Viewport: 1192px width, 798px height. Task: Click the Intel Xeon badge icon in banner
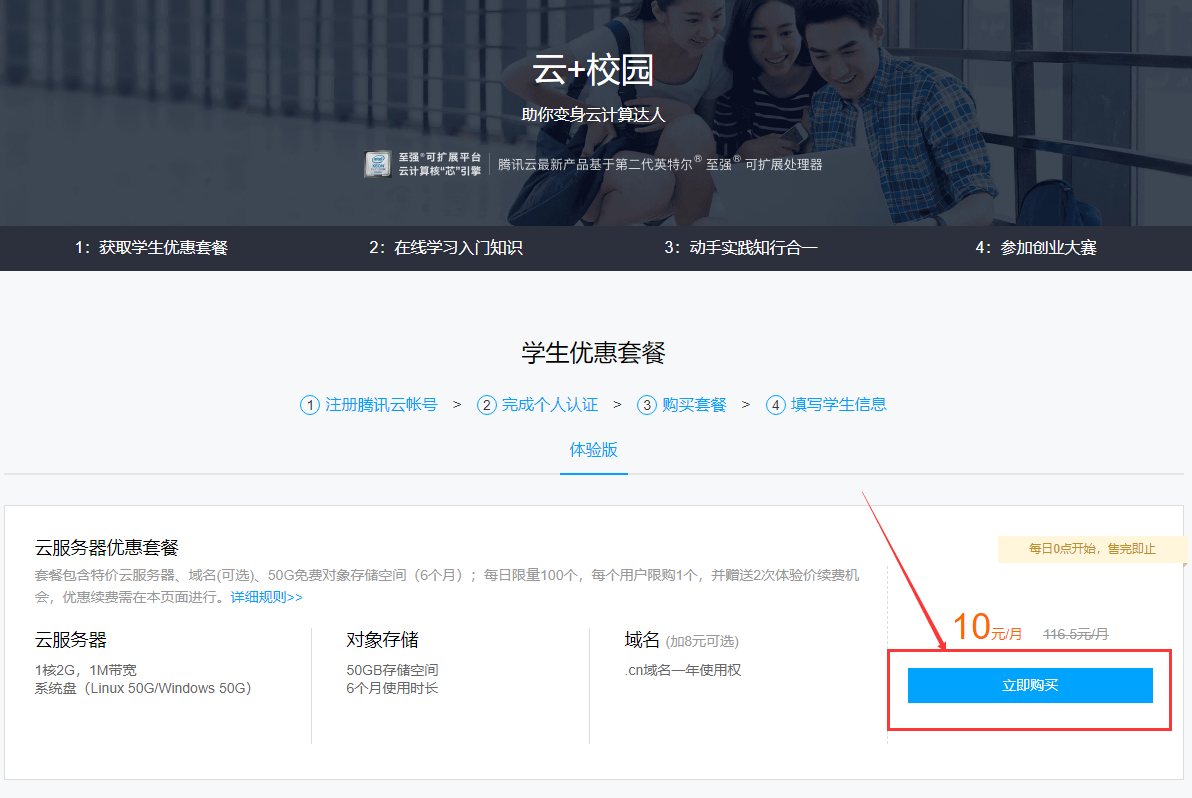[x=378, y=163]
